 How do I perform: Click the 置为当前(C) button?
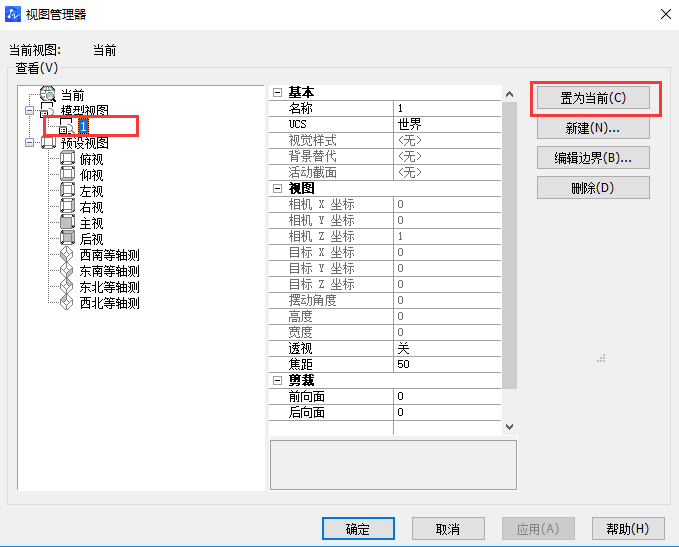click(x=593, y=98)
